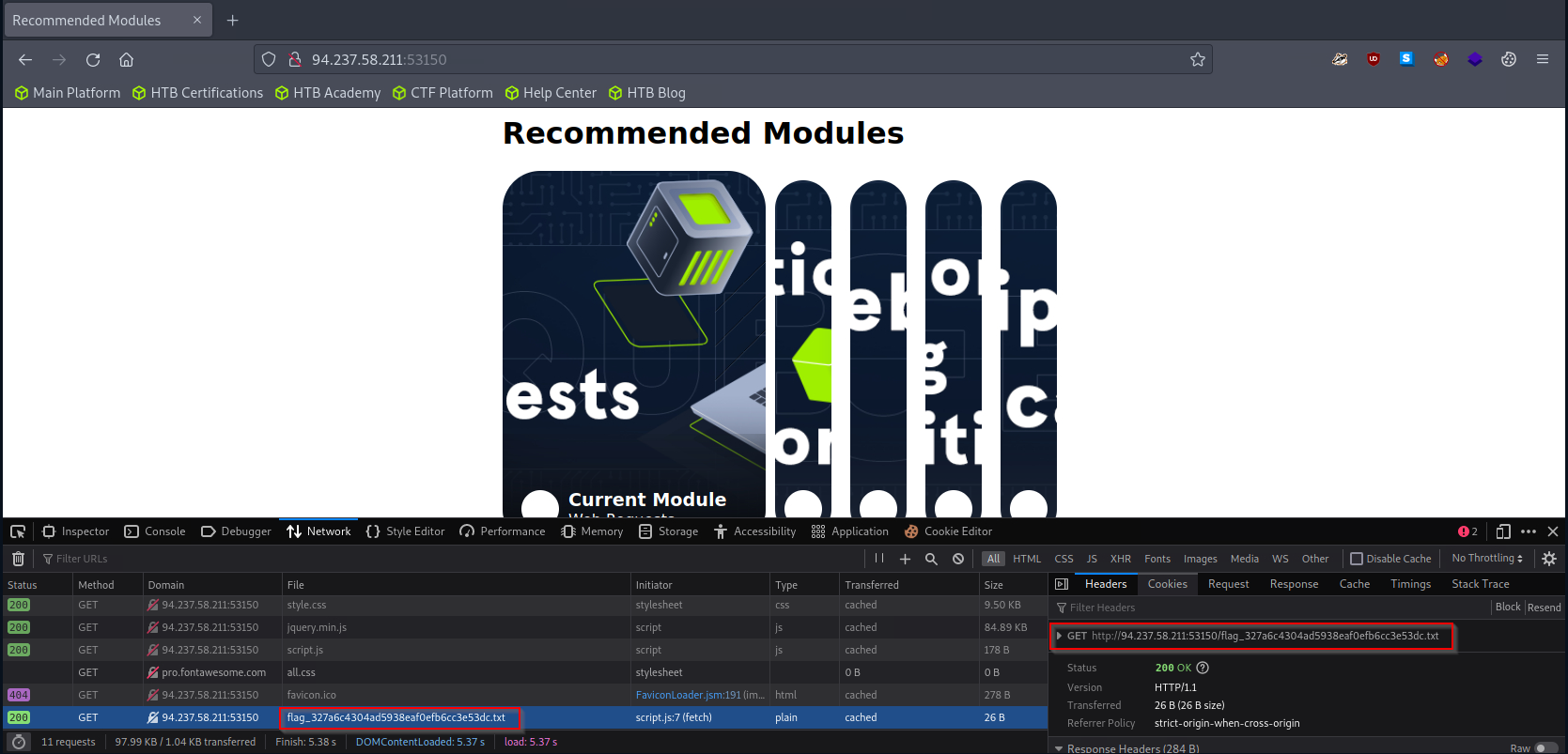Open the Console panel tab
This screenshot has width=1568, height=754.
(155, 531)
